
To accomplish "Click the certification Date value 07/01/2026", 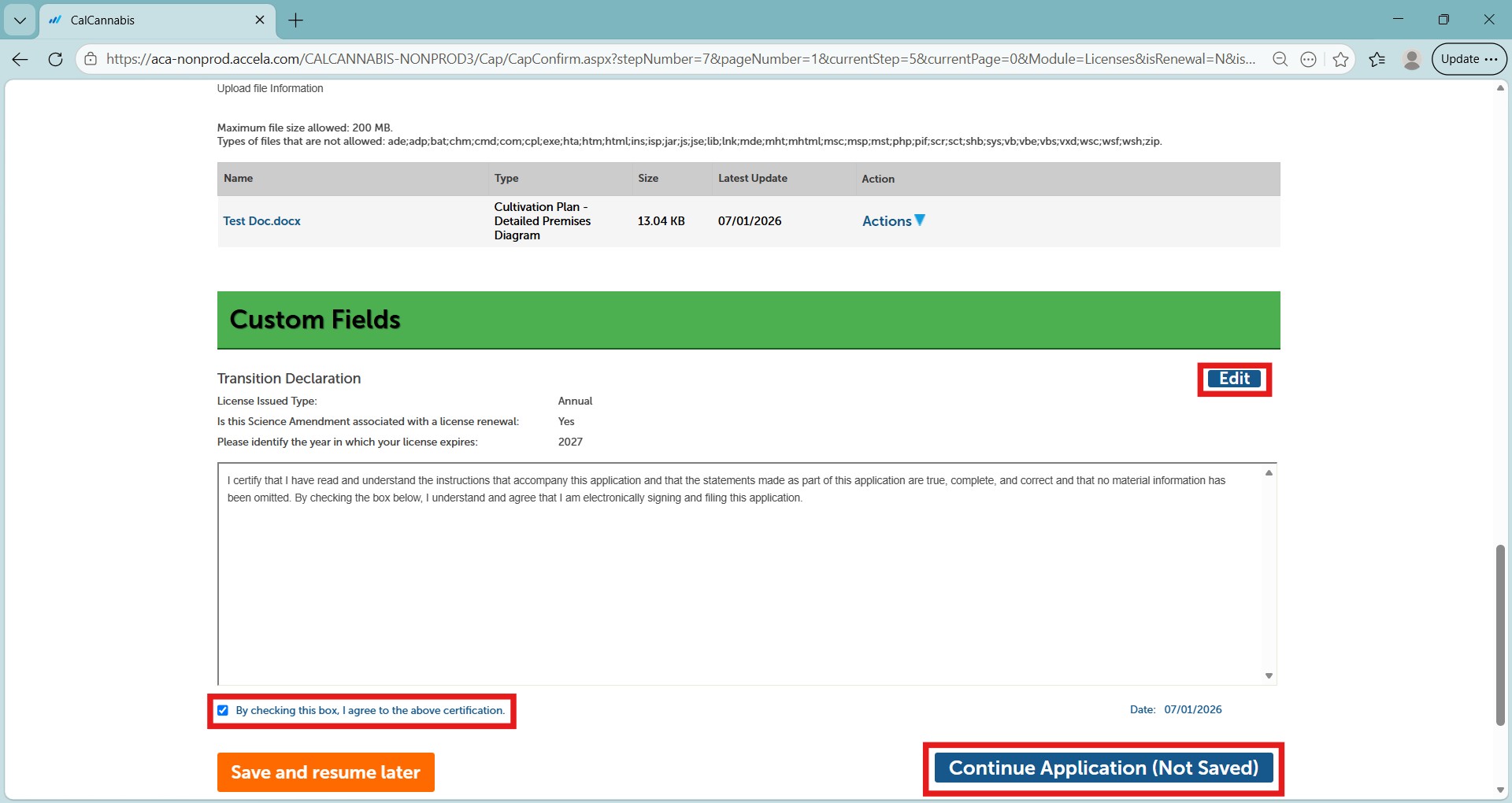I will point(1193,709).
